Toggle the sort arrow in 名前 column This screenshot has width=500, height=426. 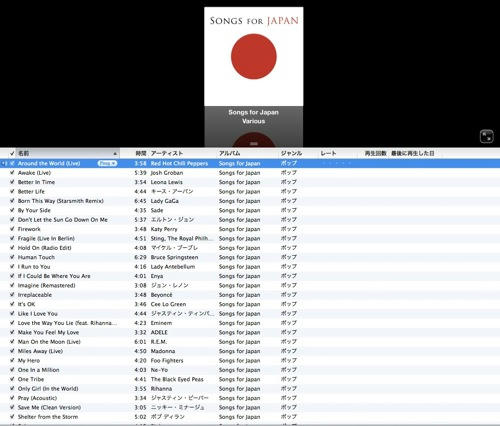pos(115,154)
